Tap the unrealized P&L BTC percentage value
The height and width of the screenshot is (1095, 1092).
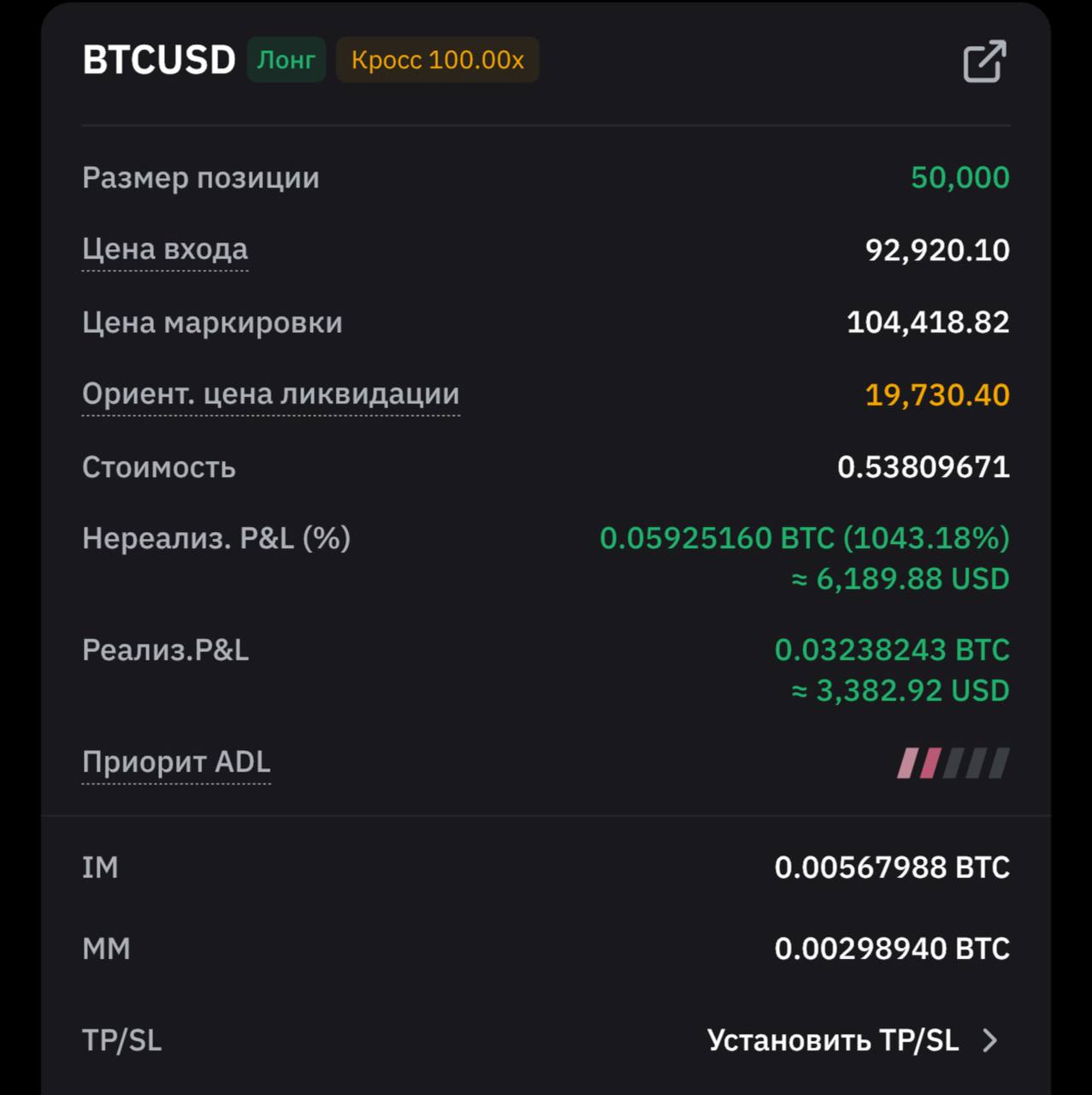(x=805, y=538)
